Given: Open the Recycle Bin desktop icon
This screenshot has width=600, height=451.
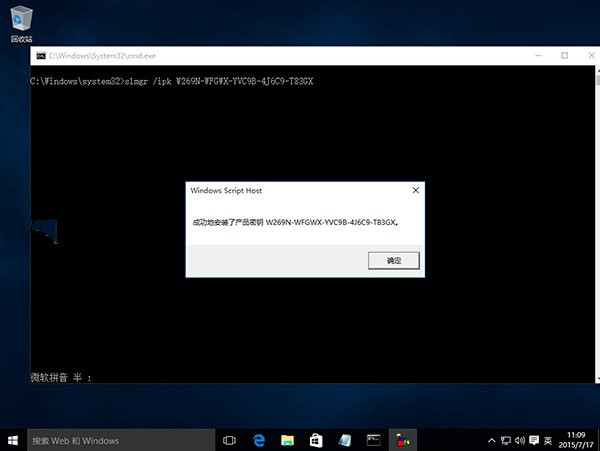Looking at the screenshot, I should (21, 24).
